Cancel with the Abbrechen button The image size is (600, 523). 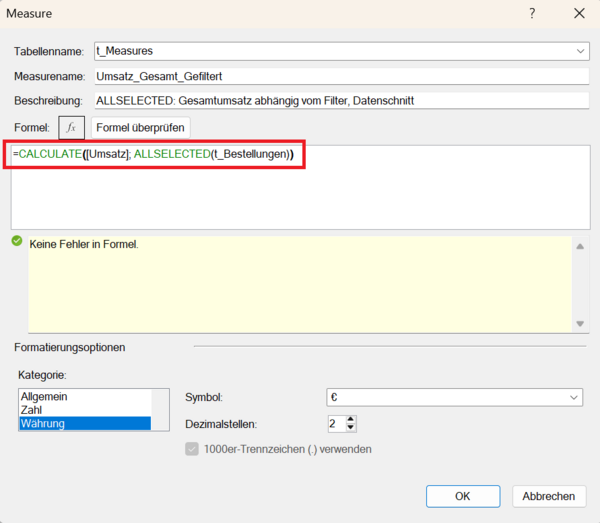549,496
